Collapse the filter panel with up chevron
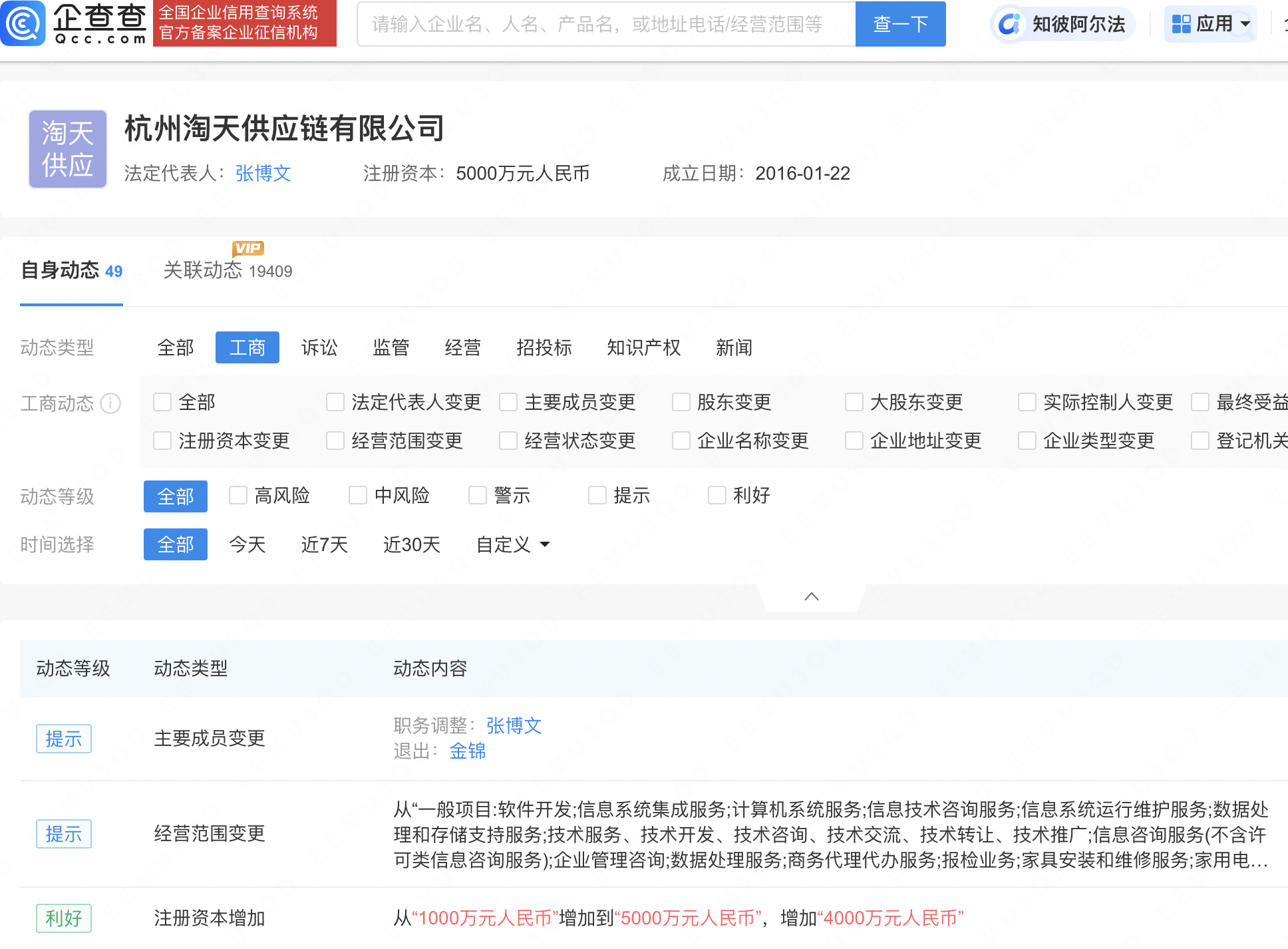 point(811,596)
